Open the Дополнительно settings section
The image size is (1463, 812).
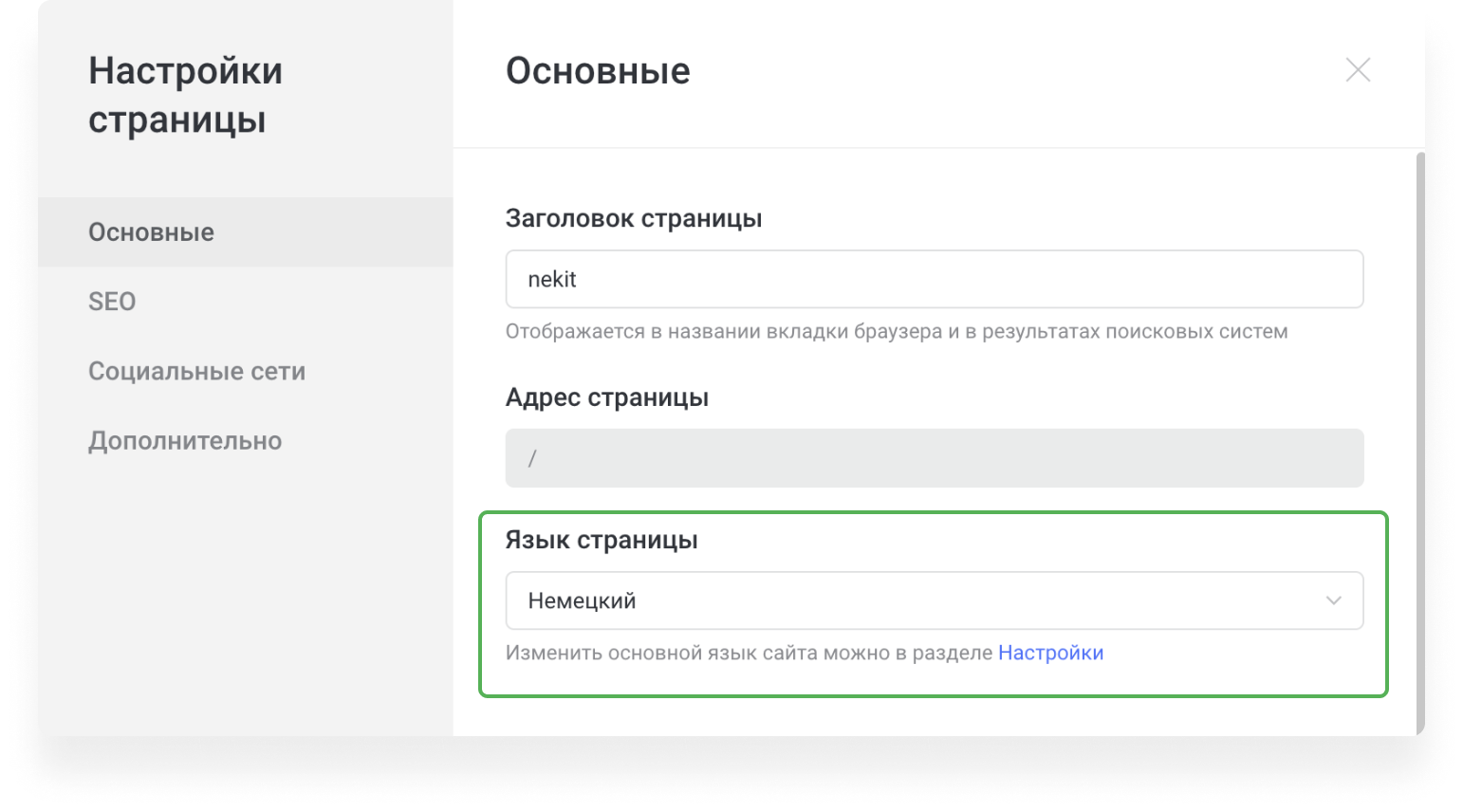(x=185, y=440)
